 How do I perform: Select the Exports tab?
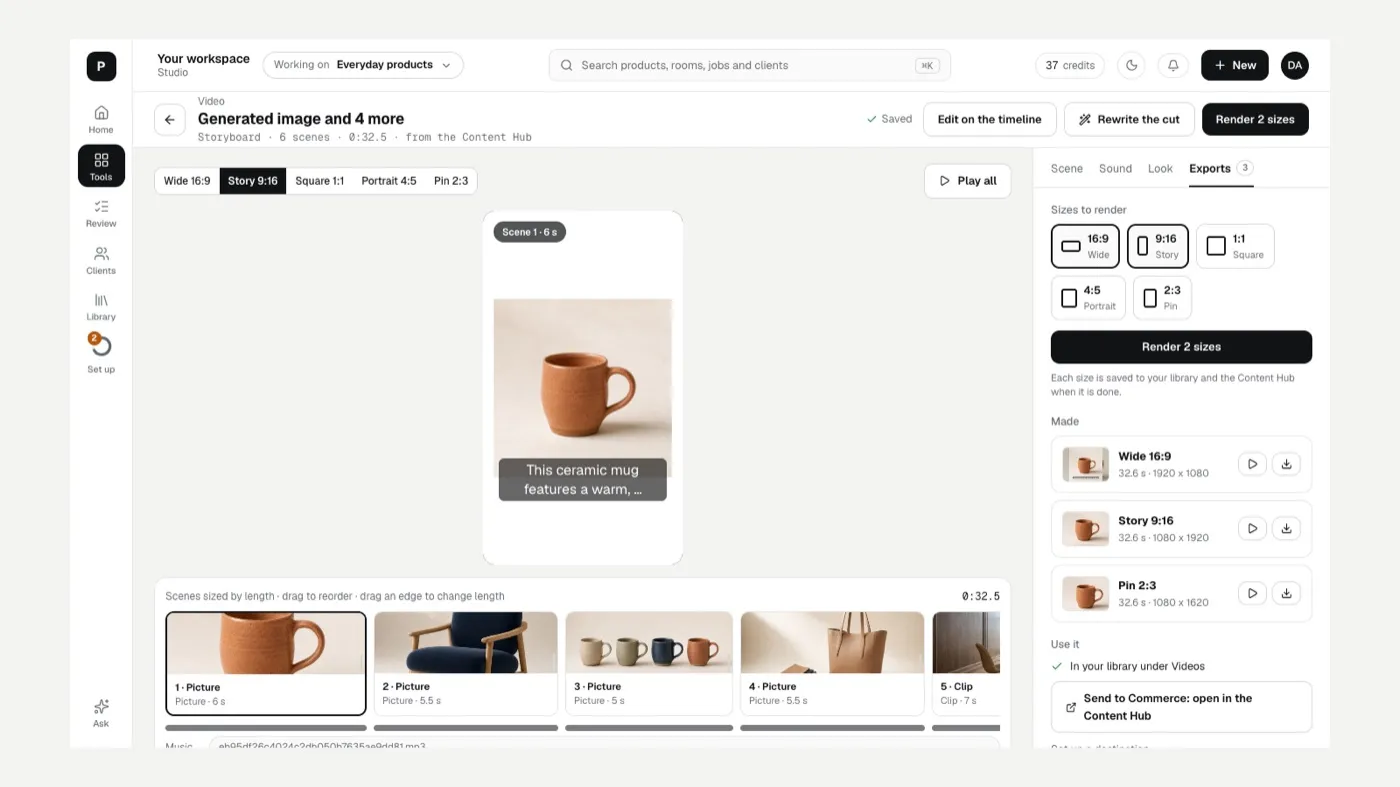1221,168
